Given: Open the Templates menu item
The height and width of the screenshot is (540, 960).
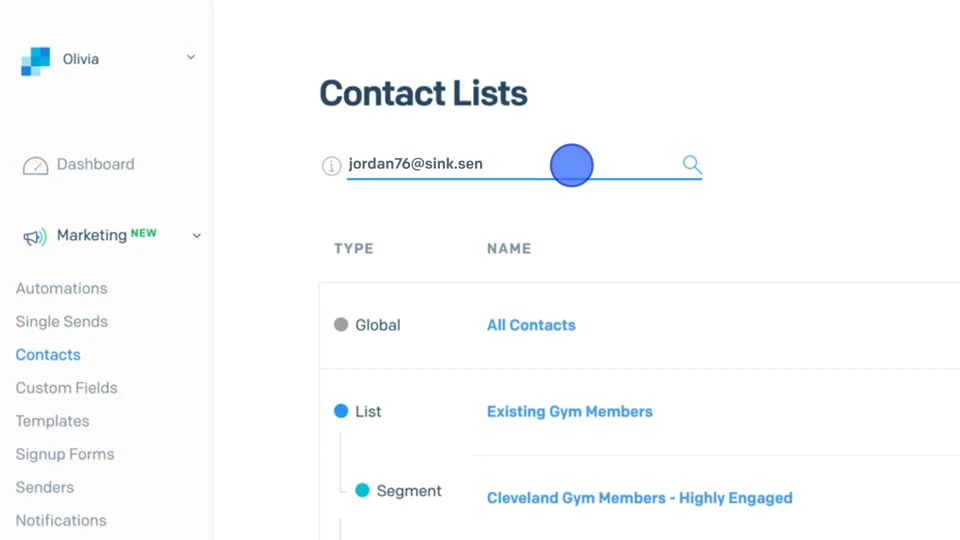Looking at the screenshot, I should [52, 421].
